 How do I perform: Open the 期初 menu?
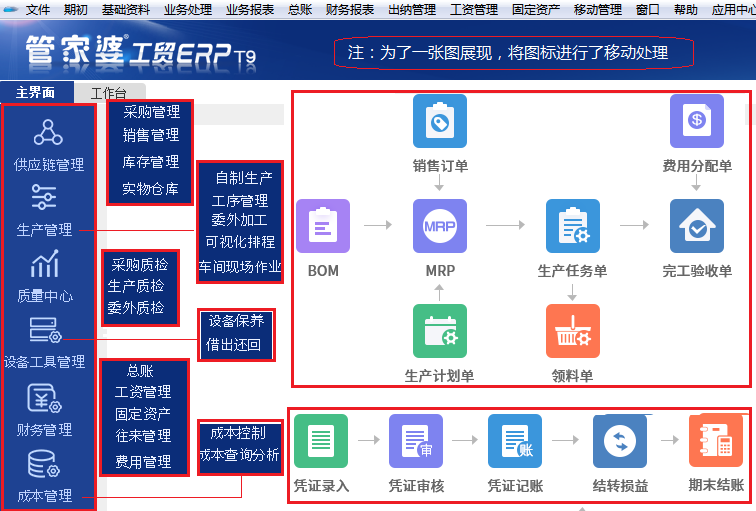click(x=76, y=10)
